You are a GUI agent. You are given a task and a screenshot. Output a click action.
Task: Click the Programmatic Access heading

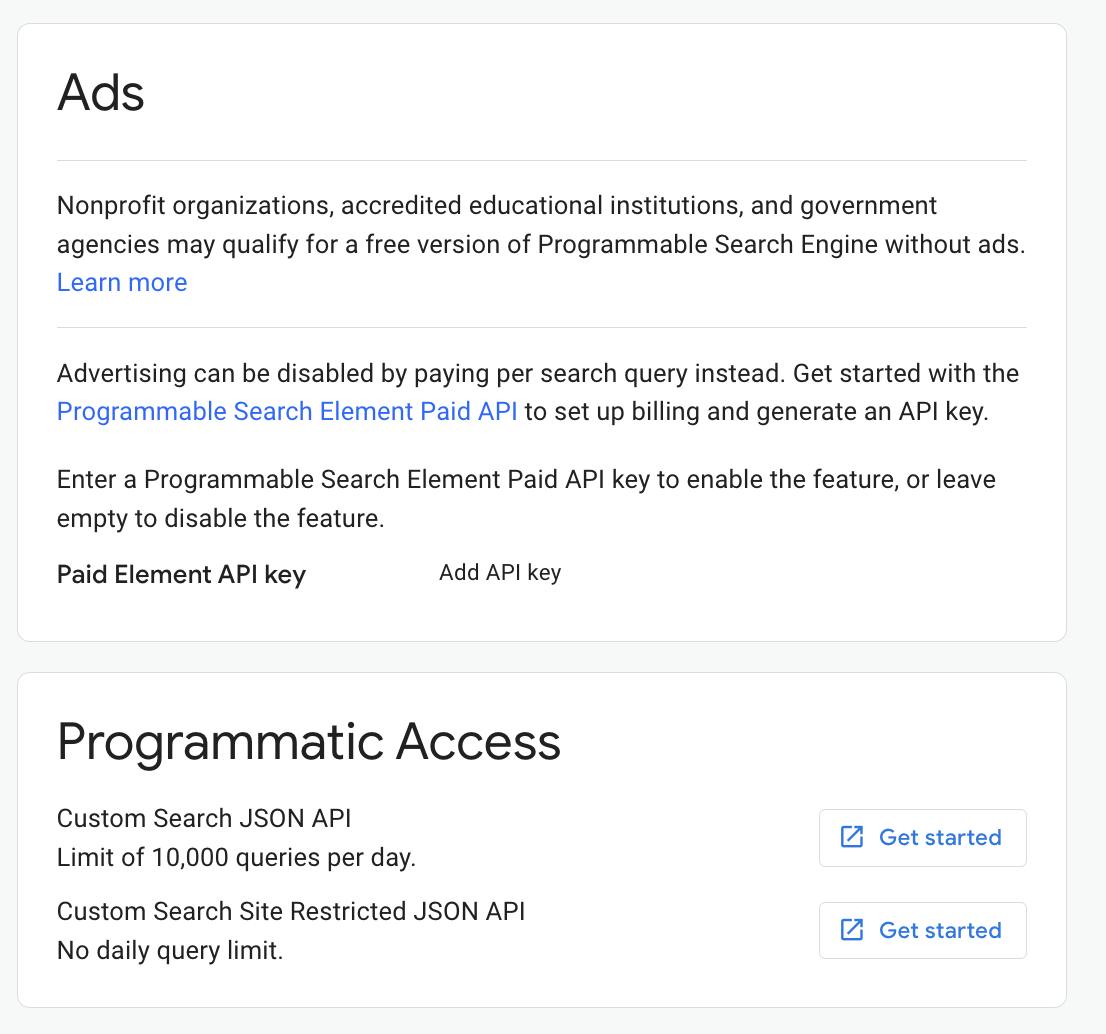click(x=310, y=741)
